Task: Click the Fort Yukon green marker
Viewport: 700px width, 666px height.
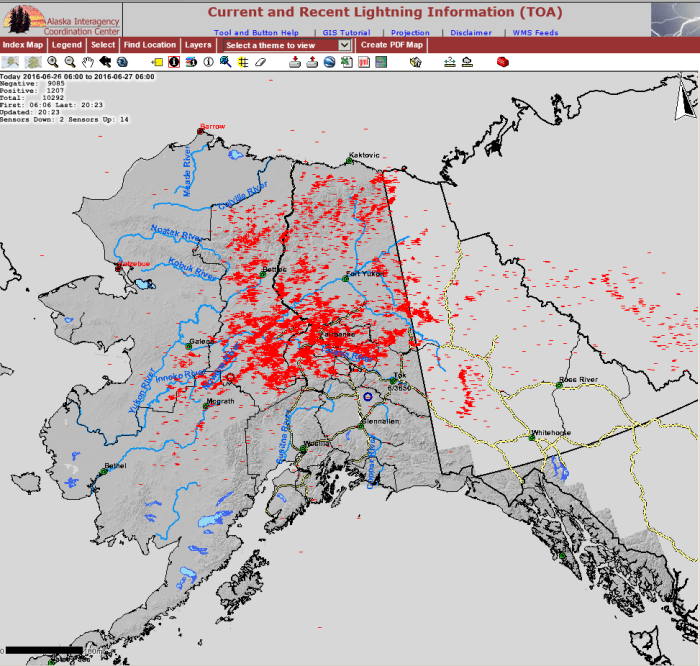Action: pyautogui.click(x=345, y=279)
